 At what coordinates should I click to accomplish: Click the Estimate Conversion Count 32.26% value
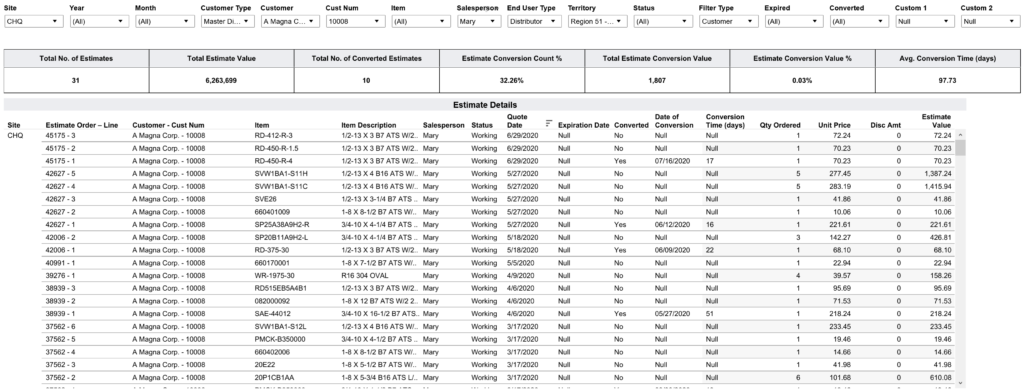tap(512, 80)
